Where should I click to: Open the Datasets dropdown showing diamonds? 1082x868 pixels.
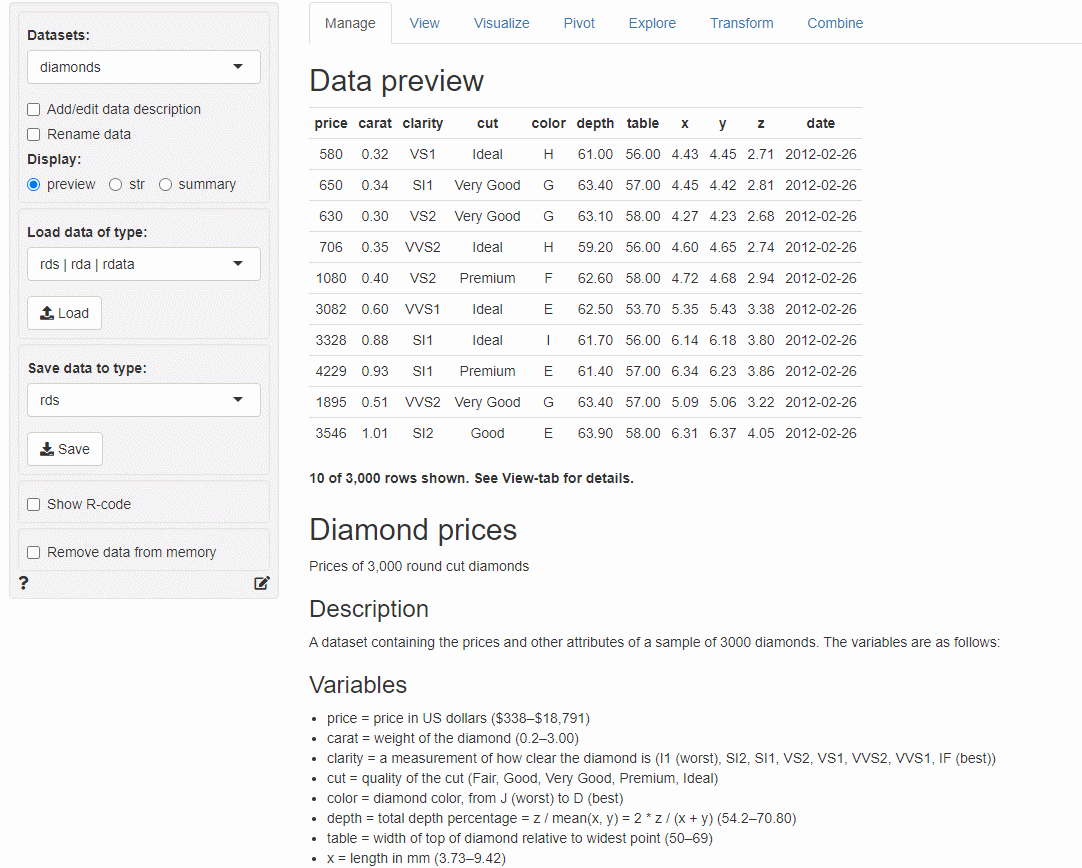pos(143,67)
